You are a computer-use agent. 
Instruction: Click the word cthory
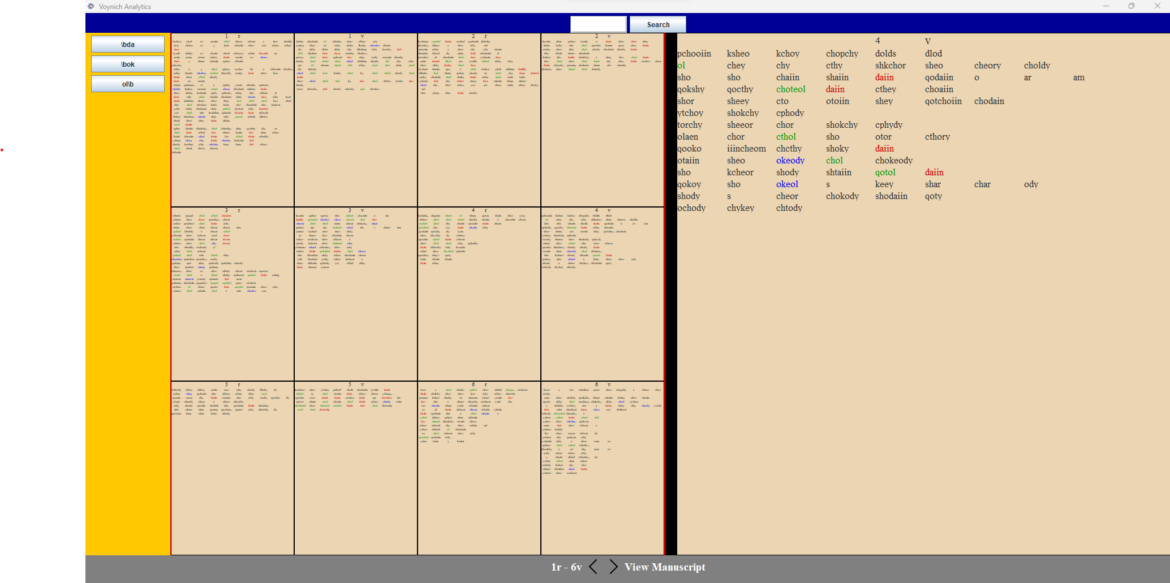[x=938, y=137]
